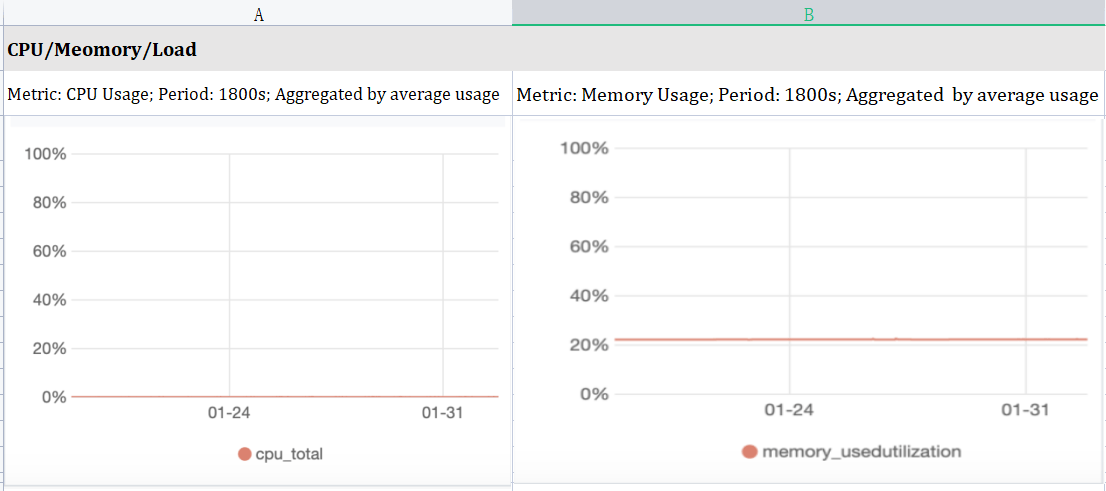
Task: Click the 01-24 date label on memory chart
Action: 788,410
